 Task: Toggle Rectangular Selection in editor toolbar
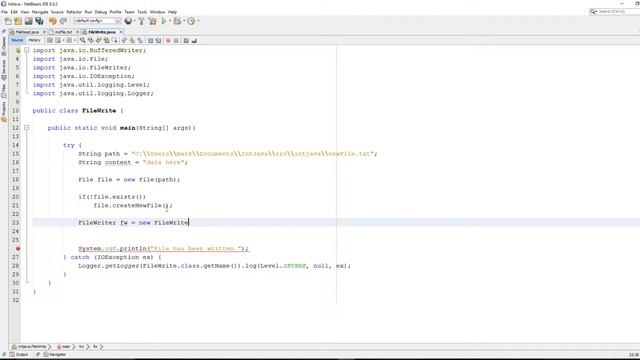tap(115, 40)
